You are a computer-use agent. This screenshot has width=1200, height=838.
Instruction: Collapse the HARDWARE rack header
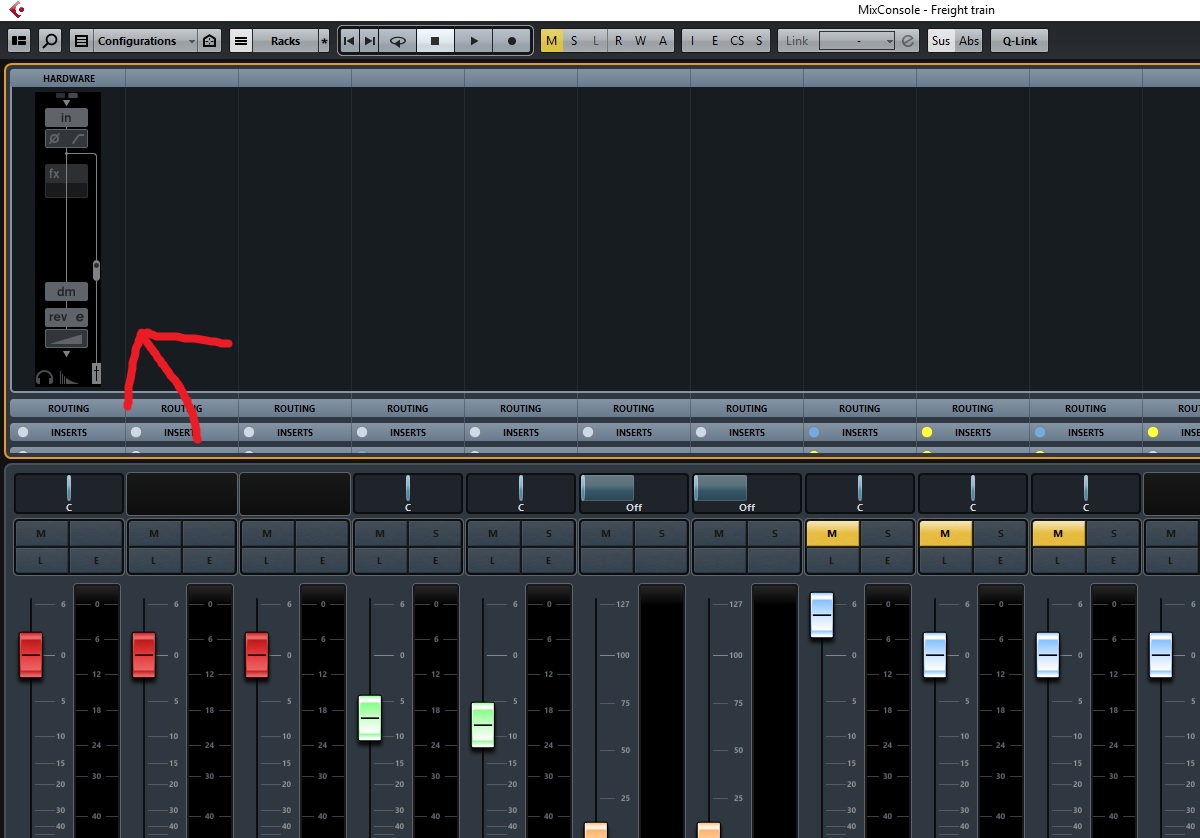tap(69, 78)
